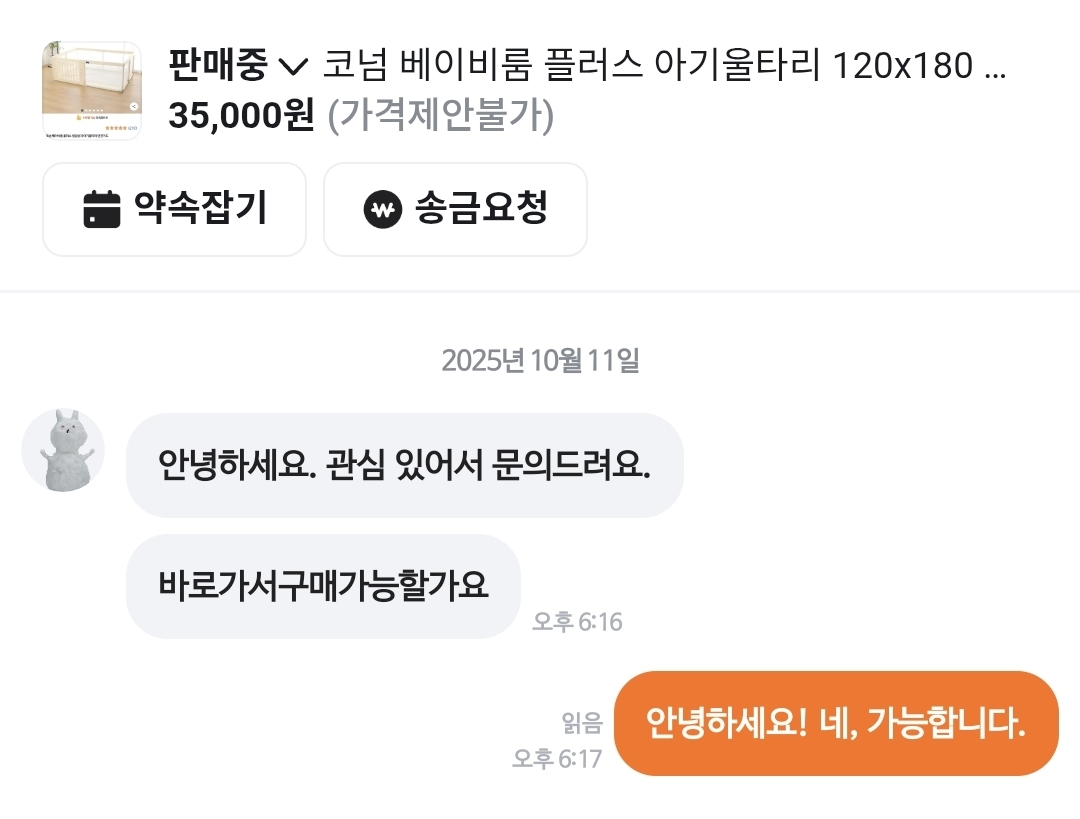The image size is (1080, 819).
Task: Click the 가격제안불가 label
Action: point(441,116)
